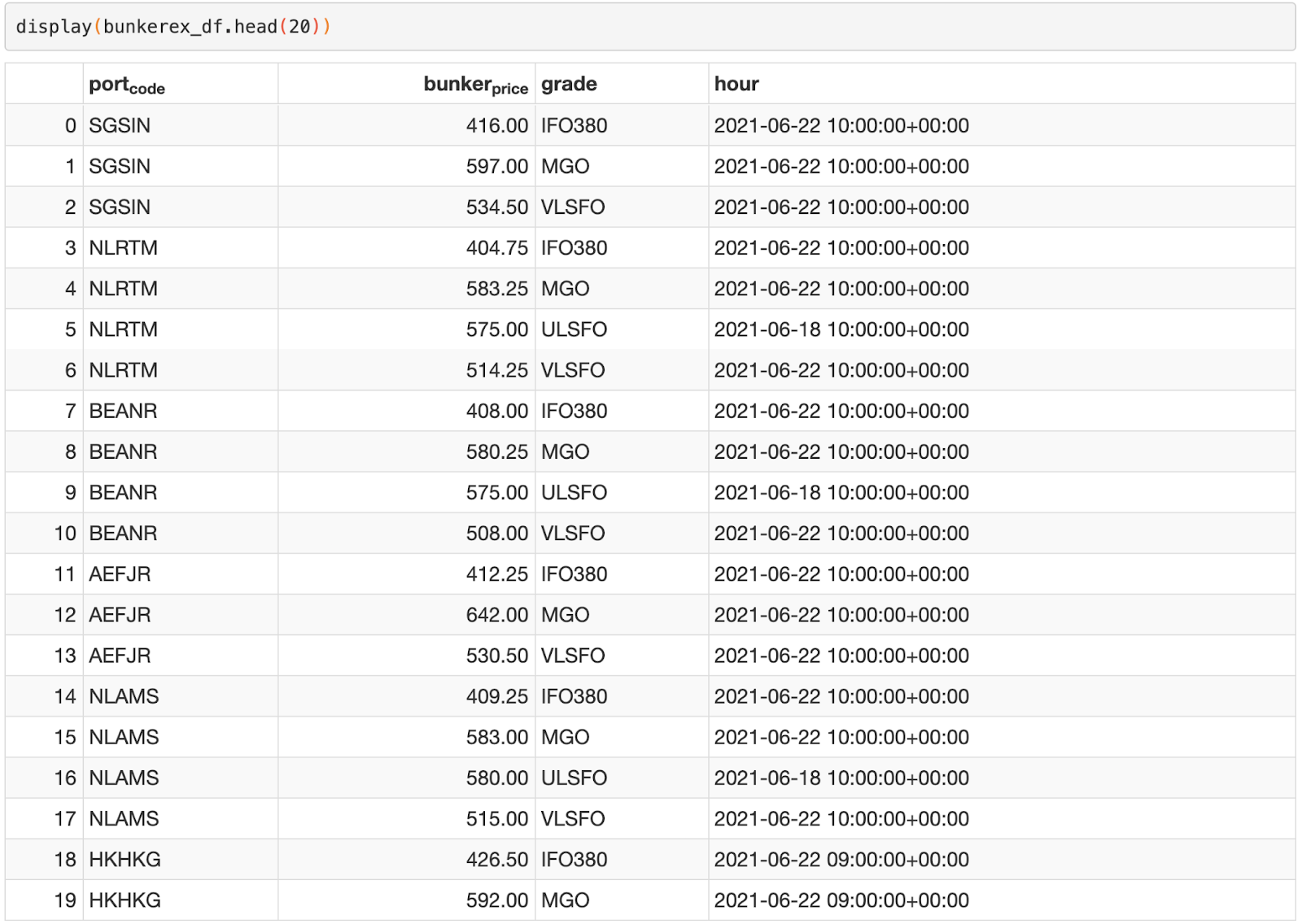Click the MGO grade in row 12
1302x924 pixels.
(x=565, y=614)
